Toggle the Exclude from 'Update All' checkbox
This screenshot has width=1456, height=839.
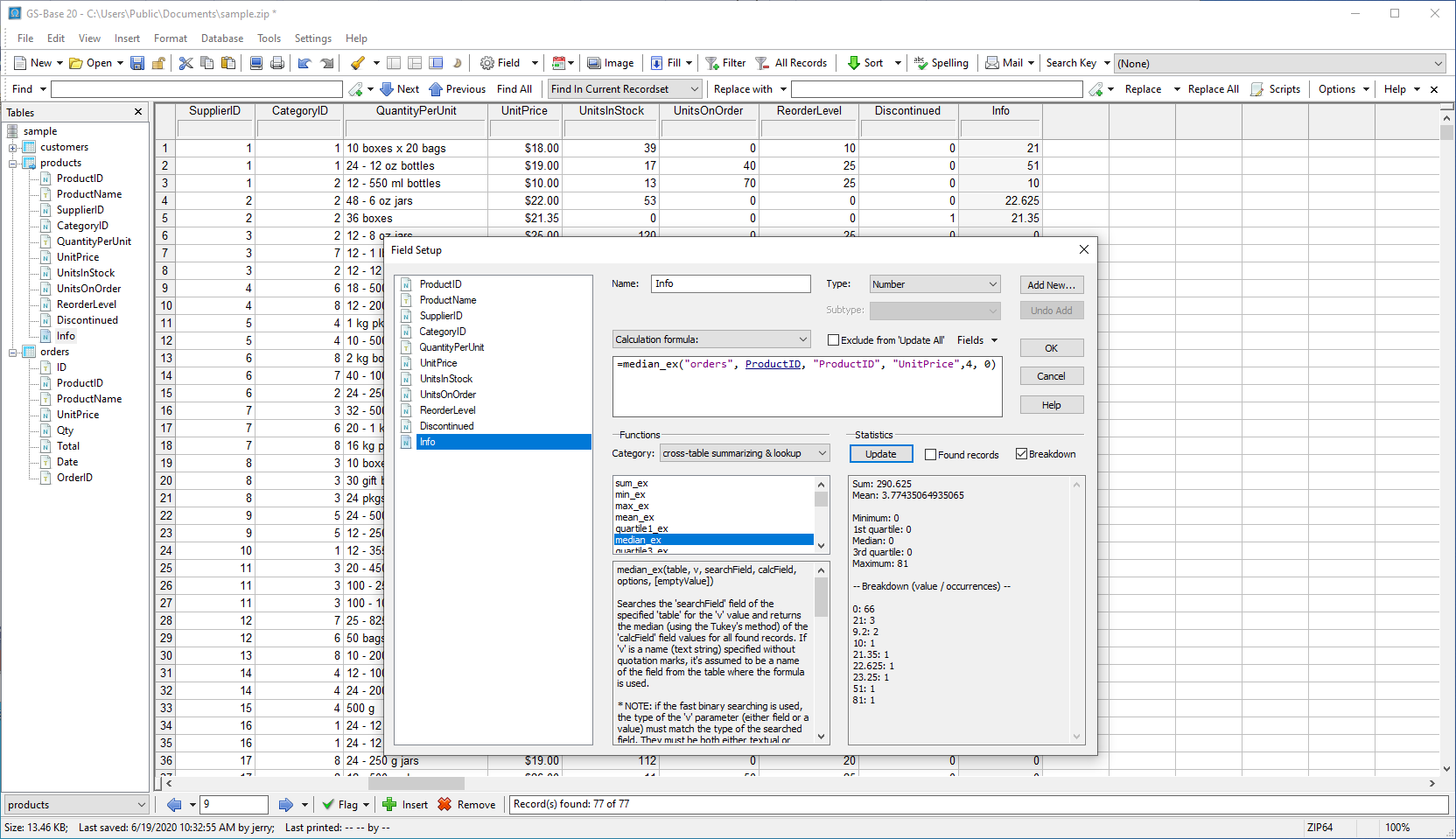(x=834, y=340)
